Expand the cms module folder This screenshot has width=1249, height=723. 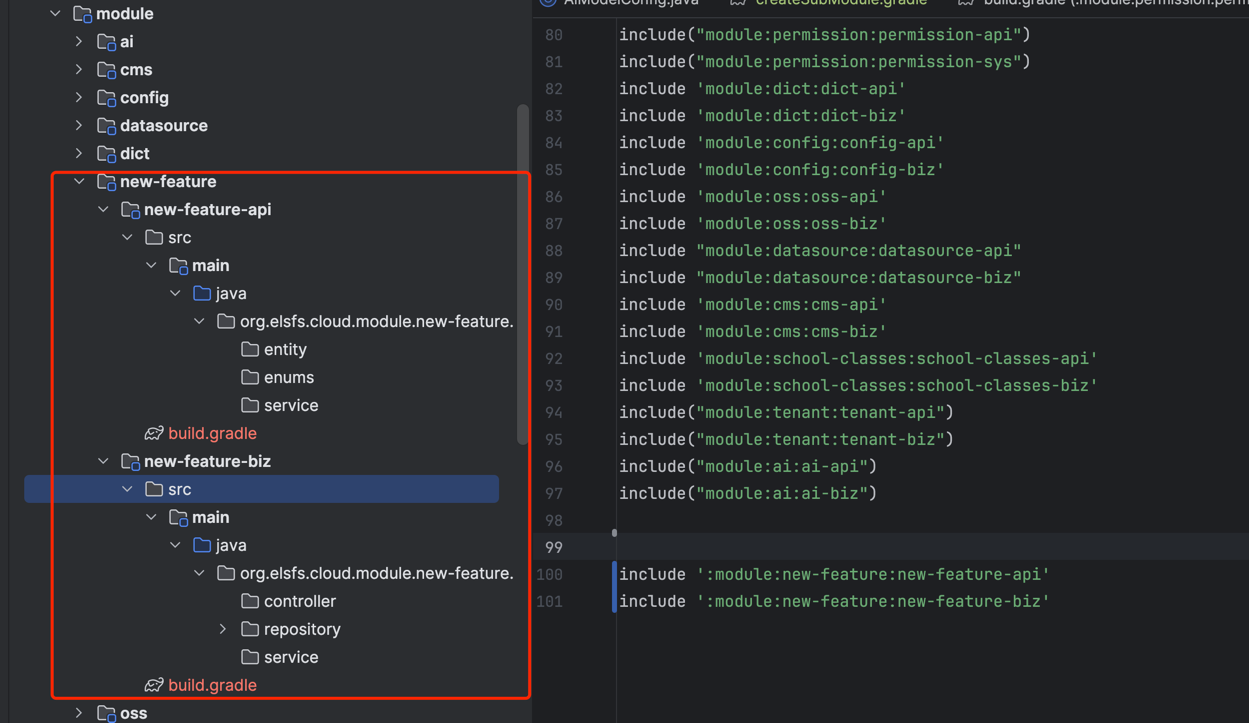[x=79, y=70]
